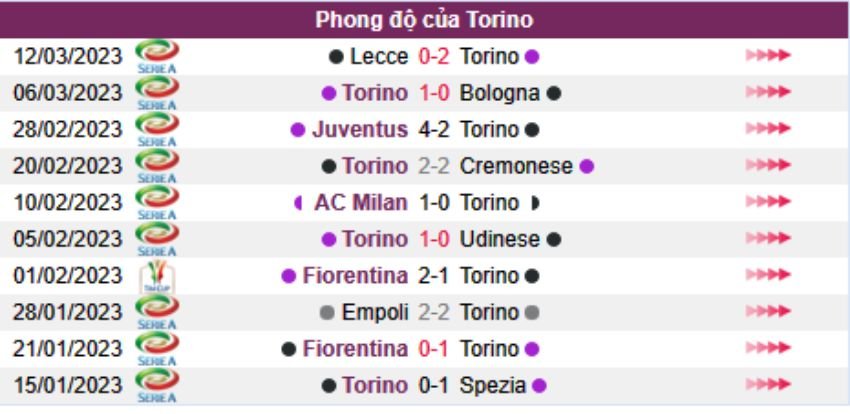Select the Phong độ của Torino header
The height and width of the screenshot is (414, 850).
424,20
